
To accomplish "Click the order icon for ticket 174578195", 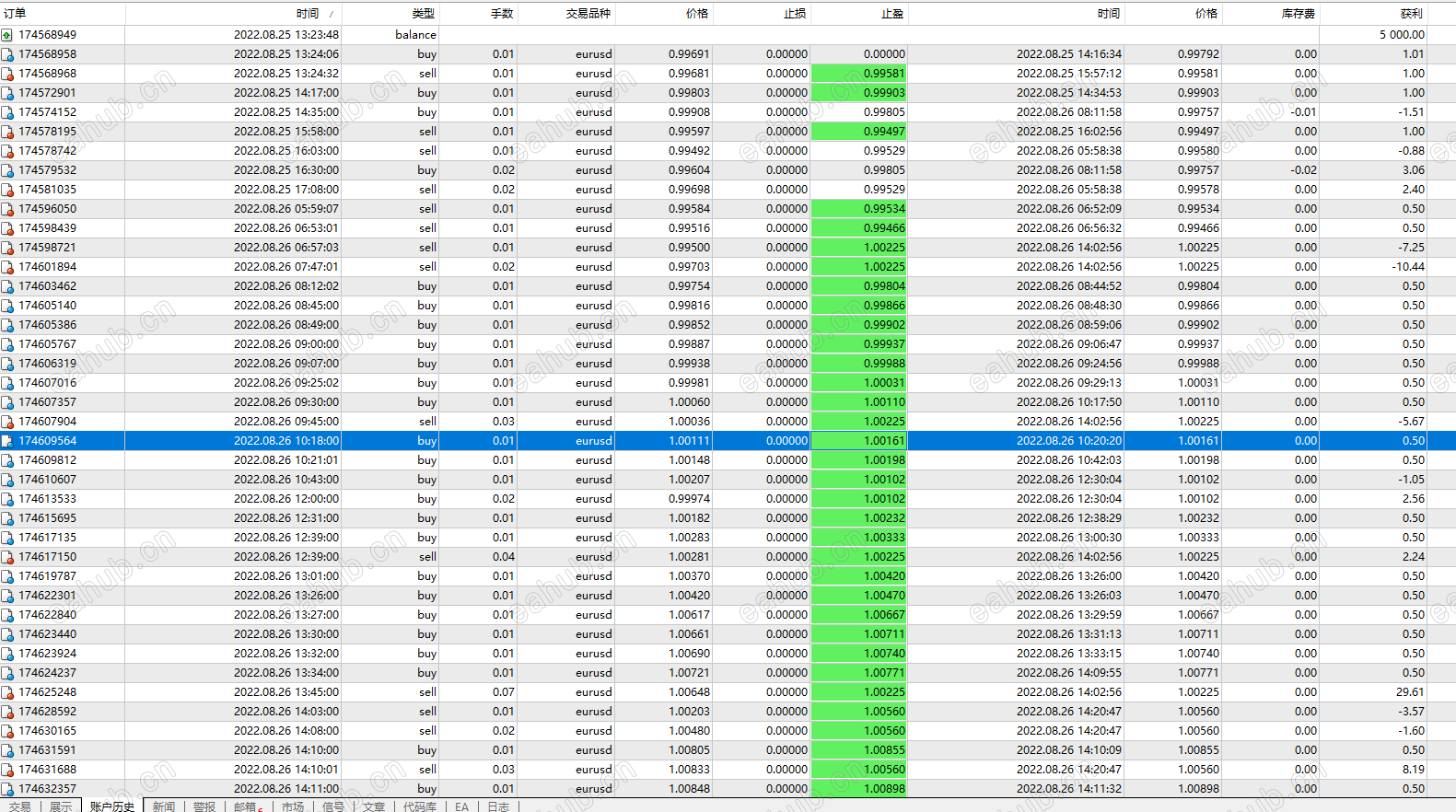I will 6,132.
